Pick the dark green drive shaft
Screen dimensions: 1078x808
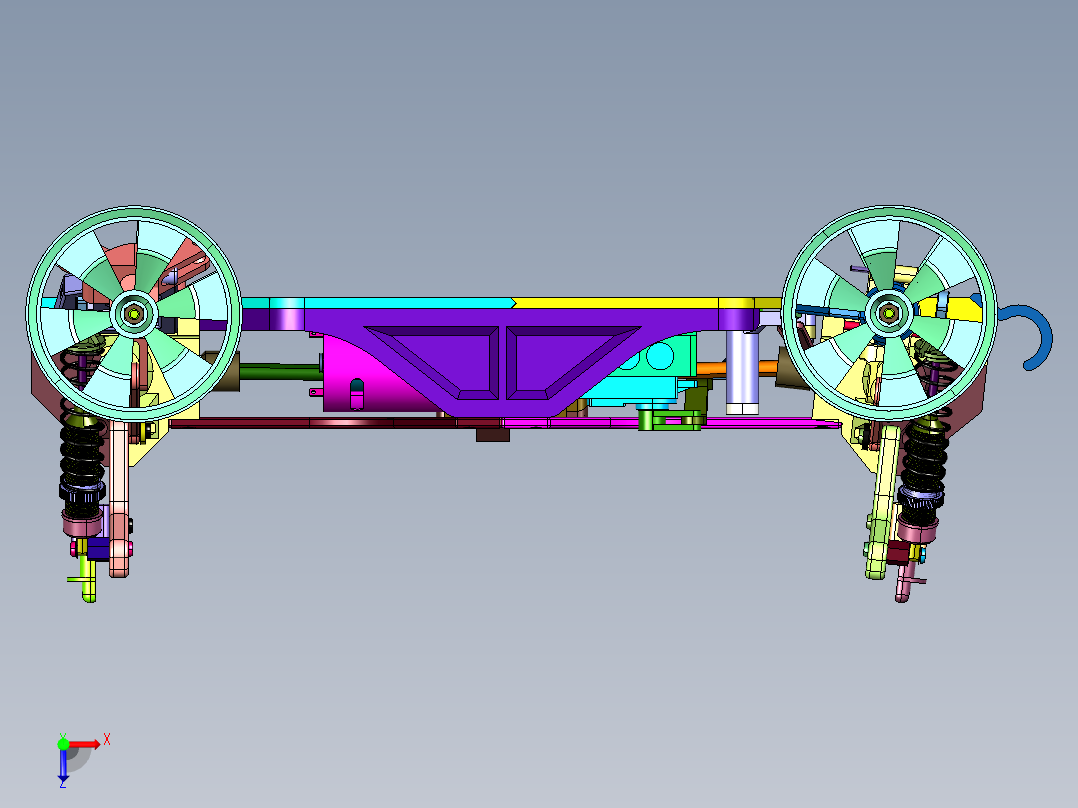tap(280, 372)
